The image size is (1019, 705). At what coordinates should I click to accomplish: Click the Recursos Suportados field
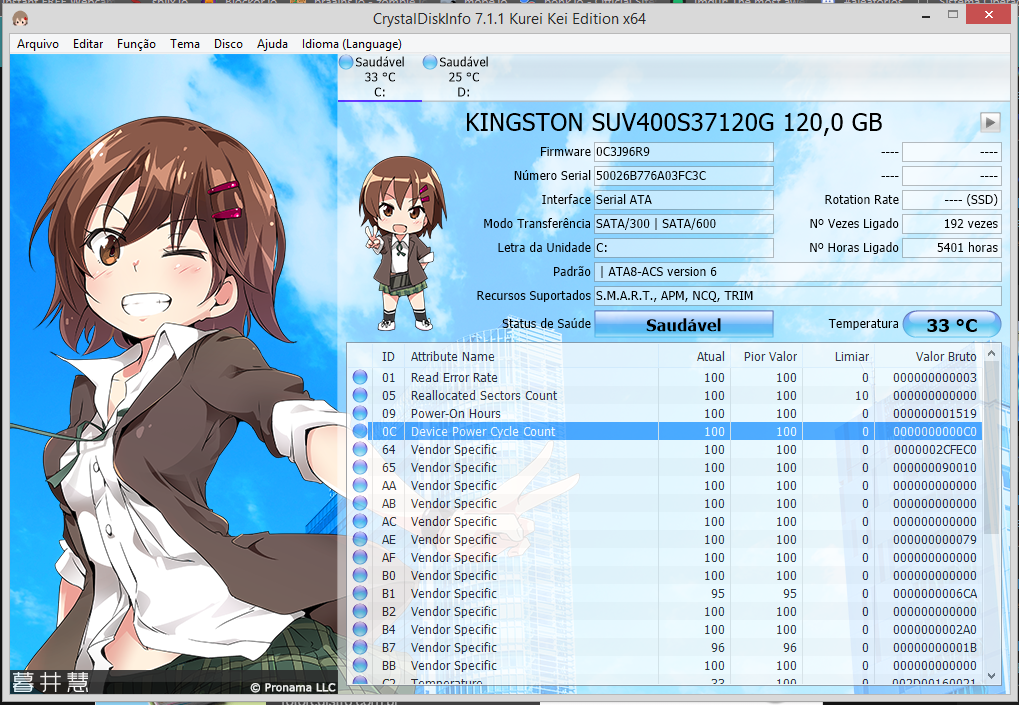click(x=798, y=296)
